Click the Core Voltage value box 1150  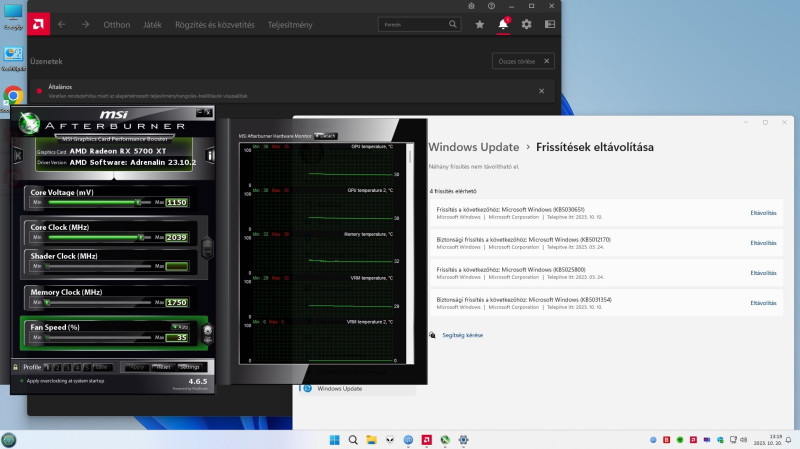(177, 202)
